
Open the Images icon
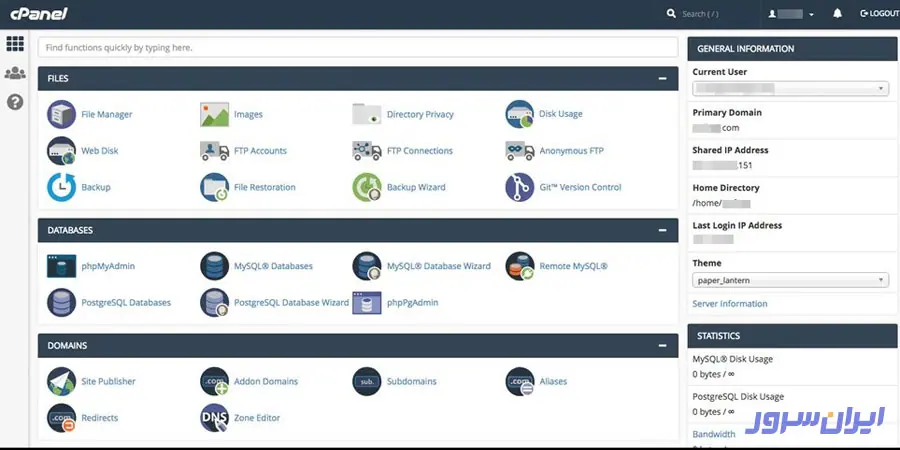[x=215, y=114]
